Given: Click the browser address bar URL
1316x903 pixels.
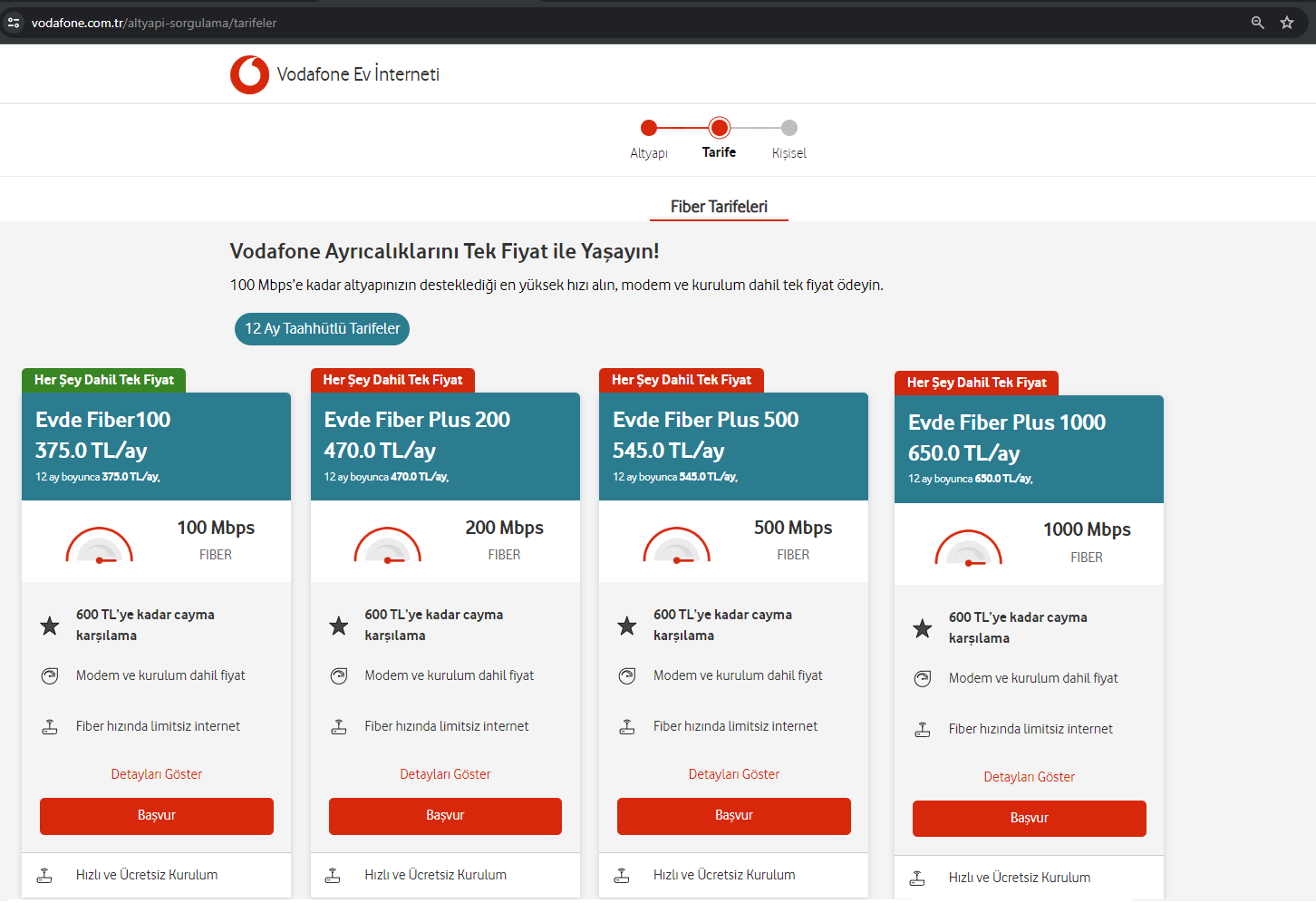Looking at the screenshot, I should coord(154,23).
